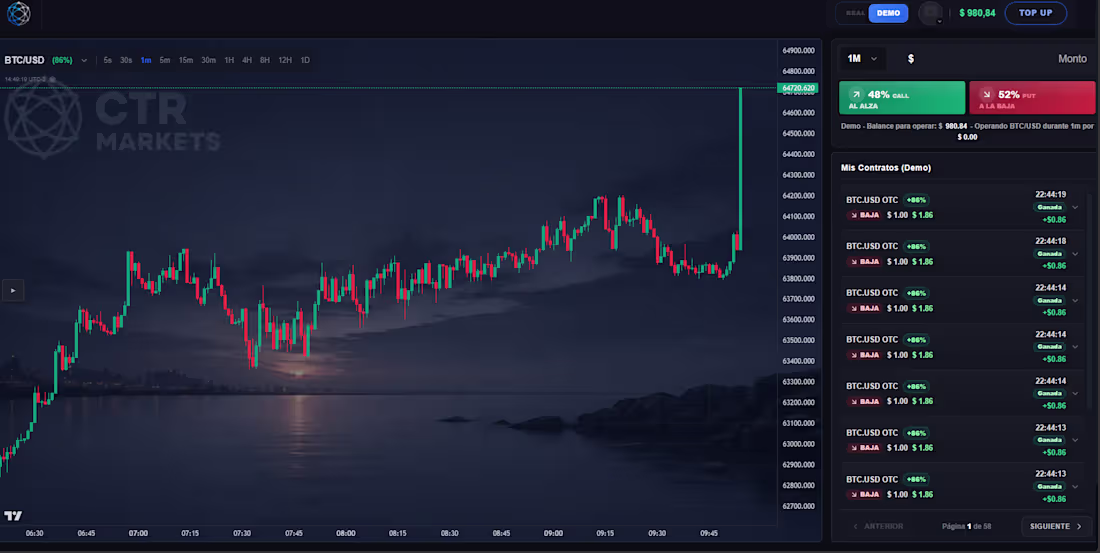Click the 'Demo - Balance para operar' status text
Viewport: 1100px width, 553px height.
[967, 131]
